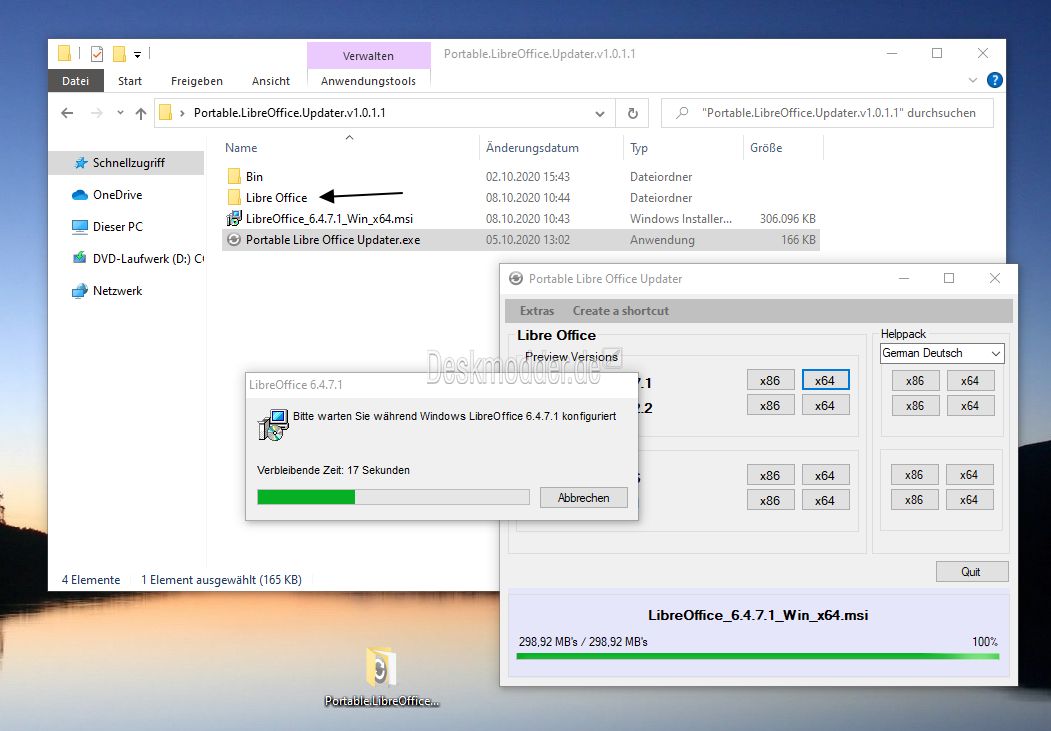Select the Bin folder name
The width and height of the screenshot is (1051, 731).
(x=254, y=177)
